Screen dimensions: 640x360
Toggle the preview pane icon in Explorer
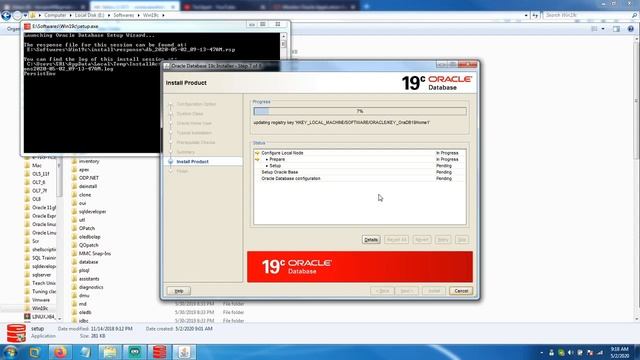616,29
